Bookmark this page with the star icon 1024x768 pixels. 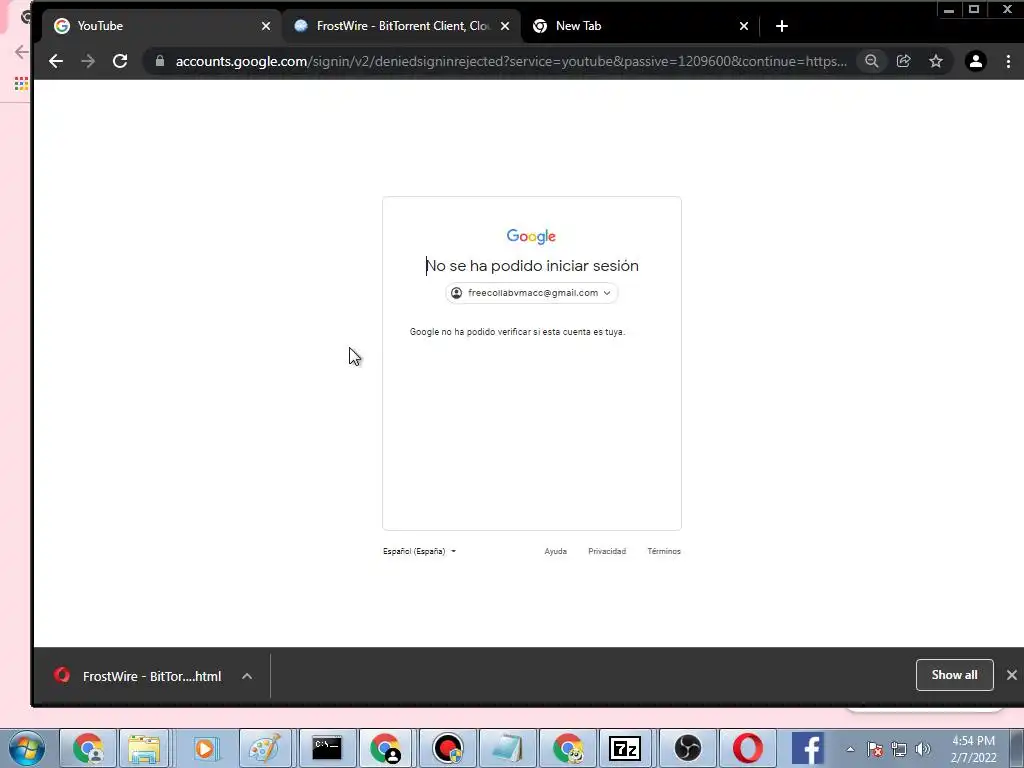tap(936, 61)
